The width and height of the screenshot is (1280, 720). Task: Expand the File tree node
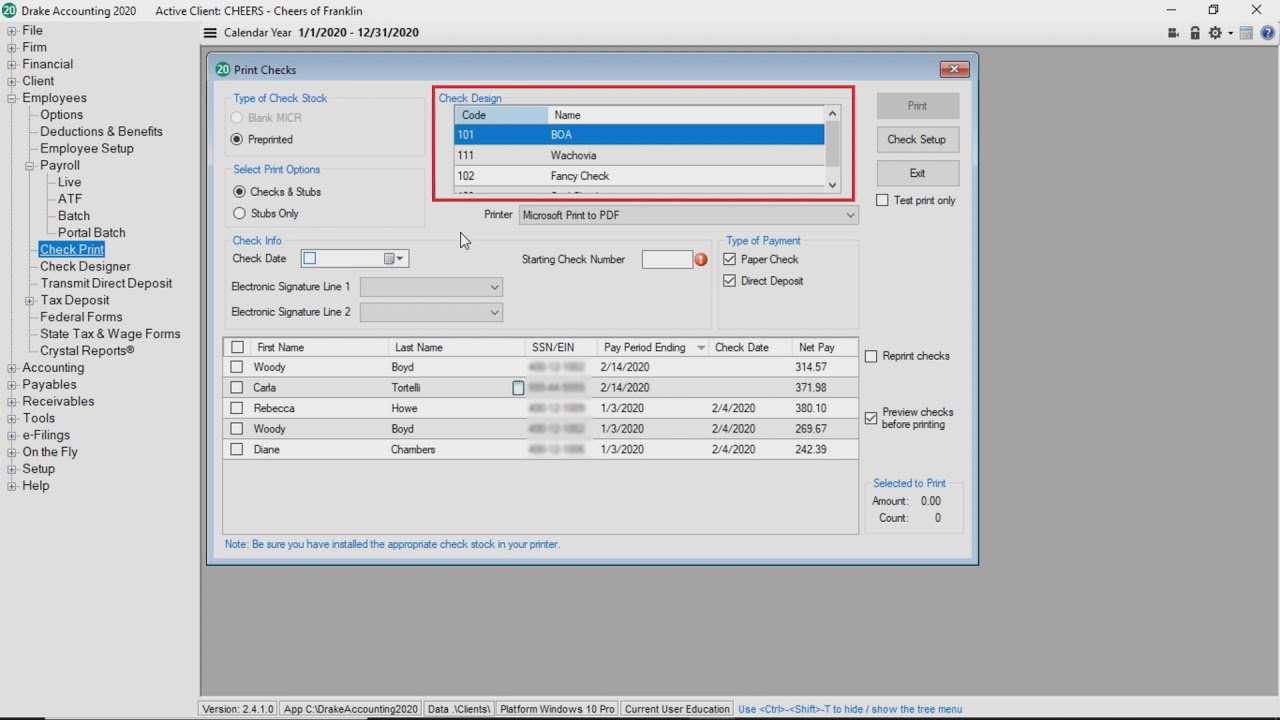(12, 31)
